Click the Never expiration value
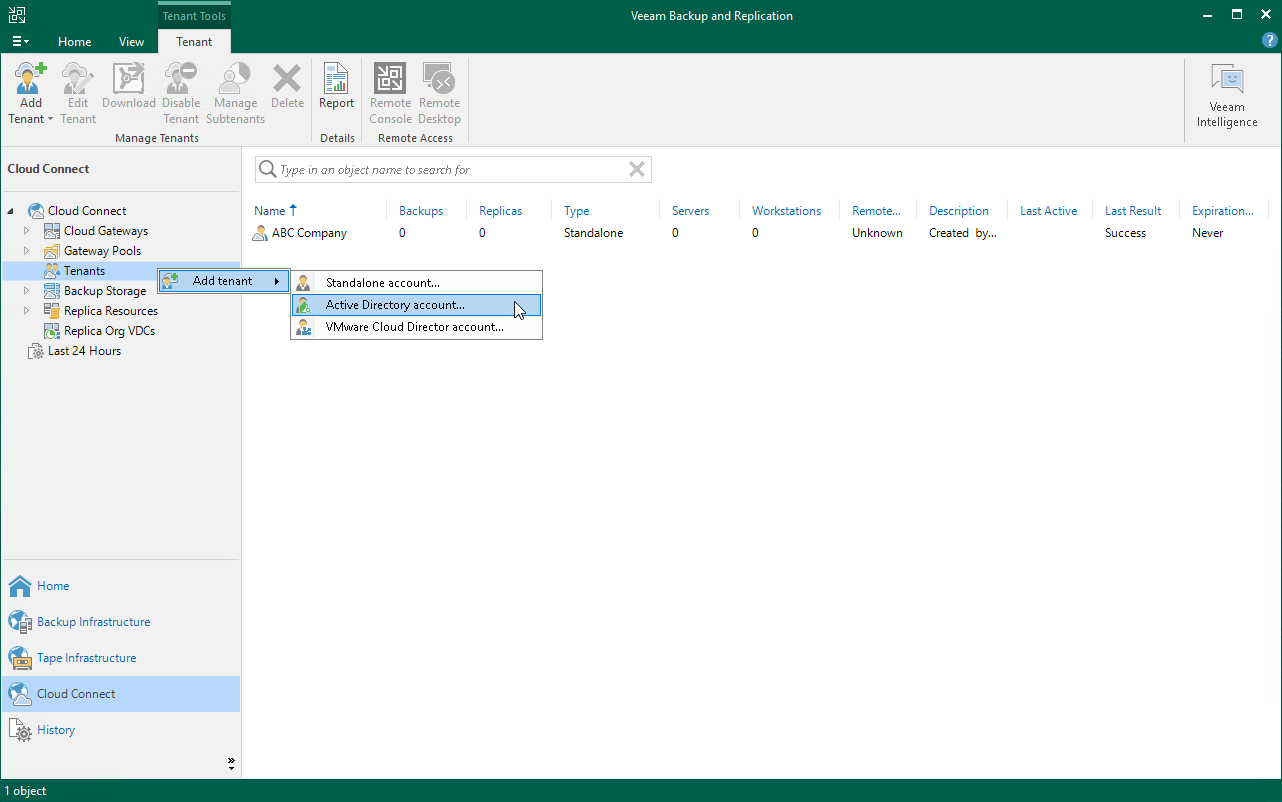The image size is (1282, 802). [1207, 233]
